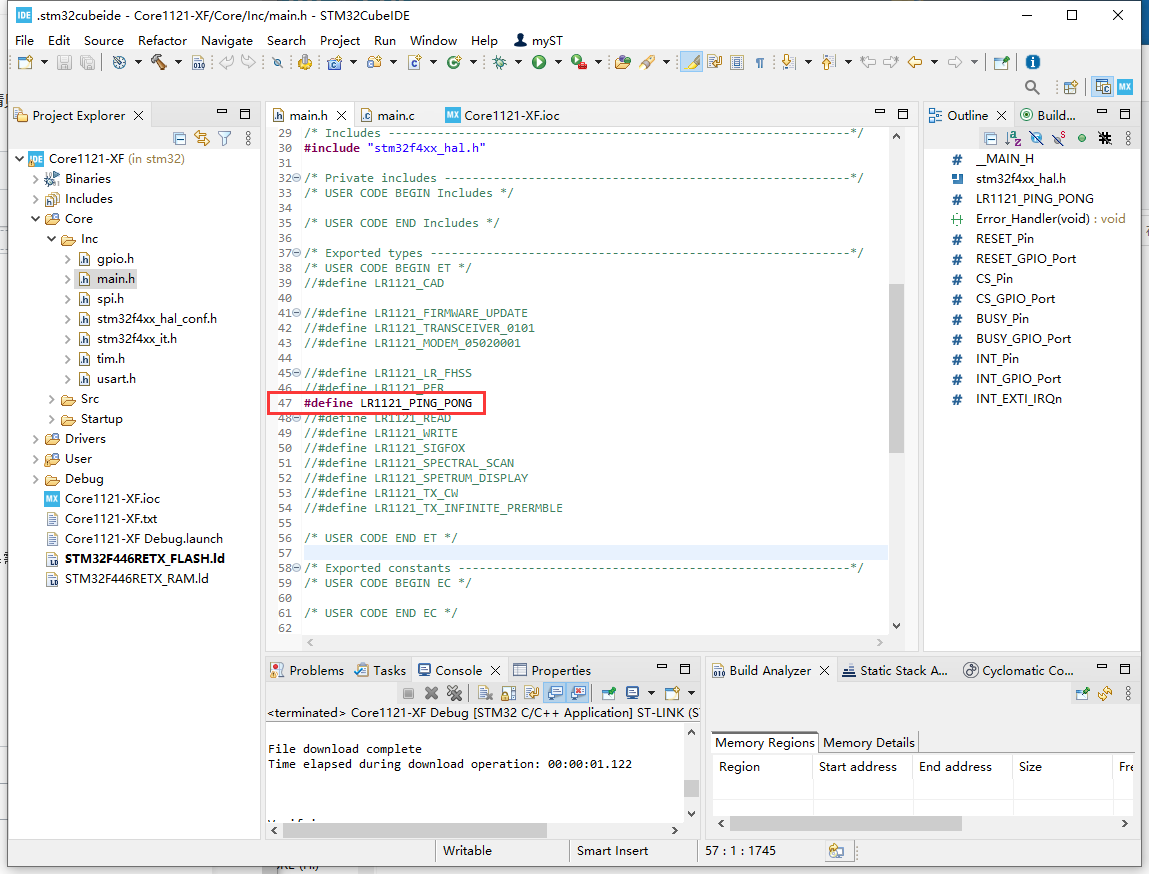Switch to the Device Configuration MX perspective
The image size is (1149, 874).
(1125, 86)
